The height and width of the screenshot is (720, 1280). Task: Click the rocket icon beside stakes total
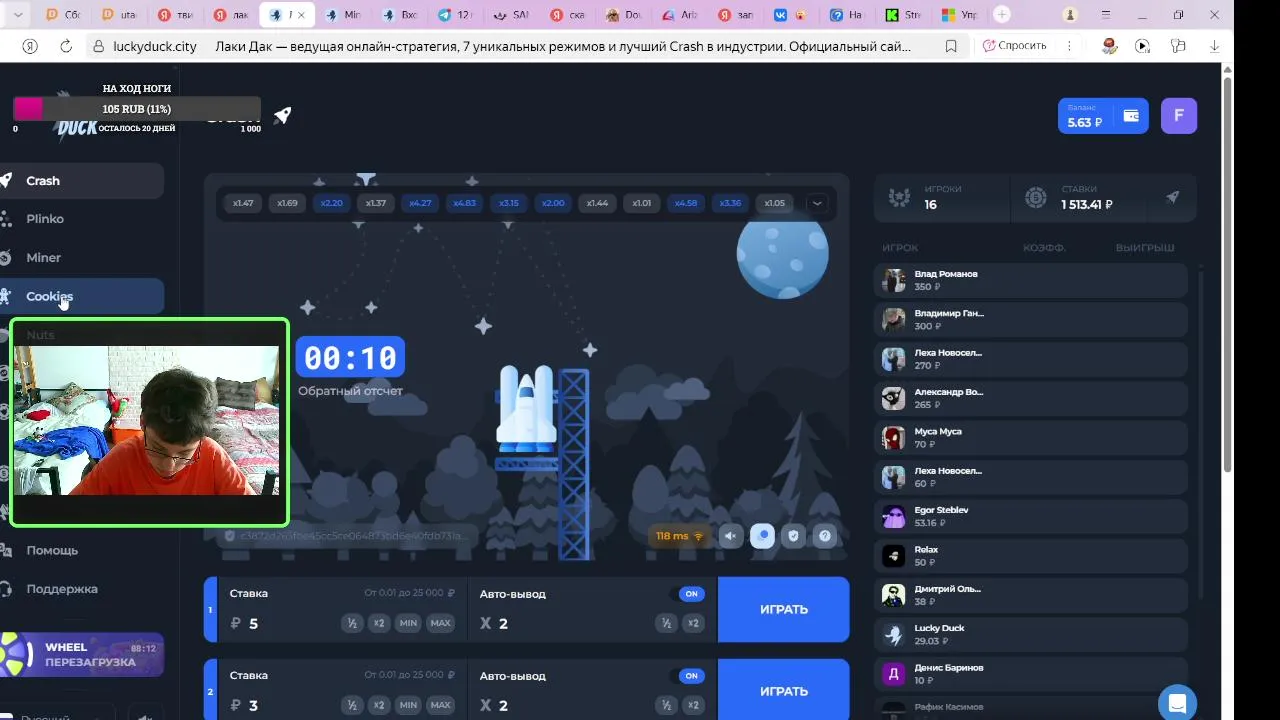1173,198
